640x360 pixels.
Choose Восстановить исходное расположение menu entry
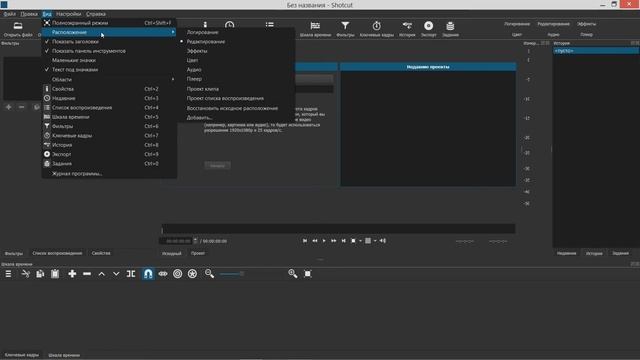pos(232,108)
